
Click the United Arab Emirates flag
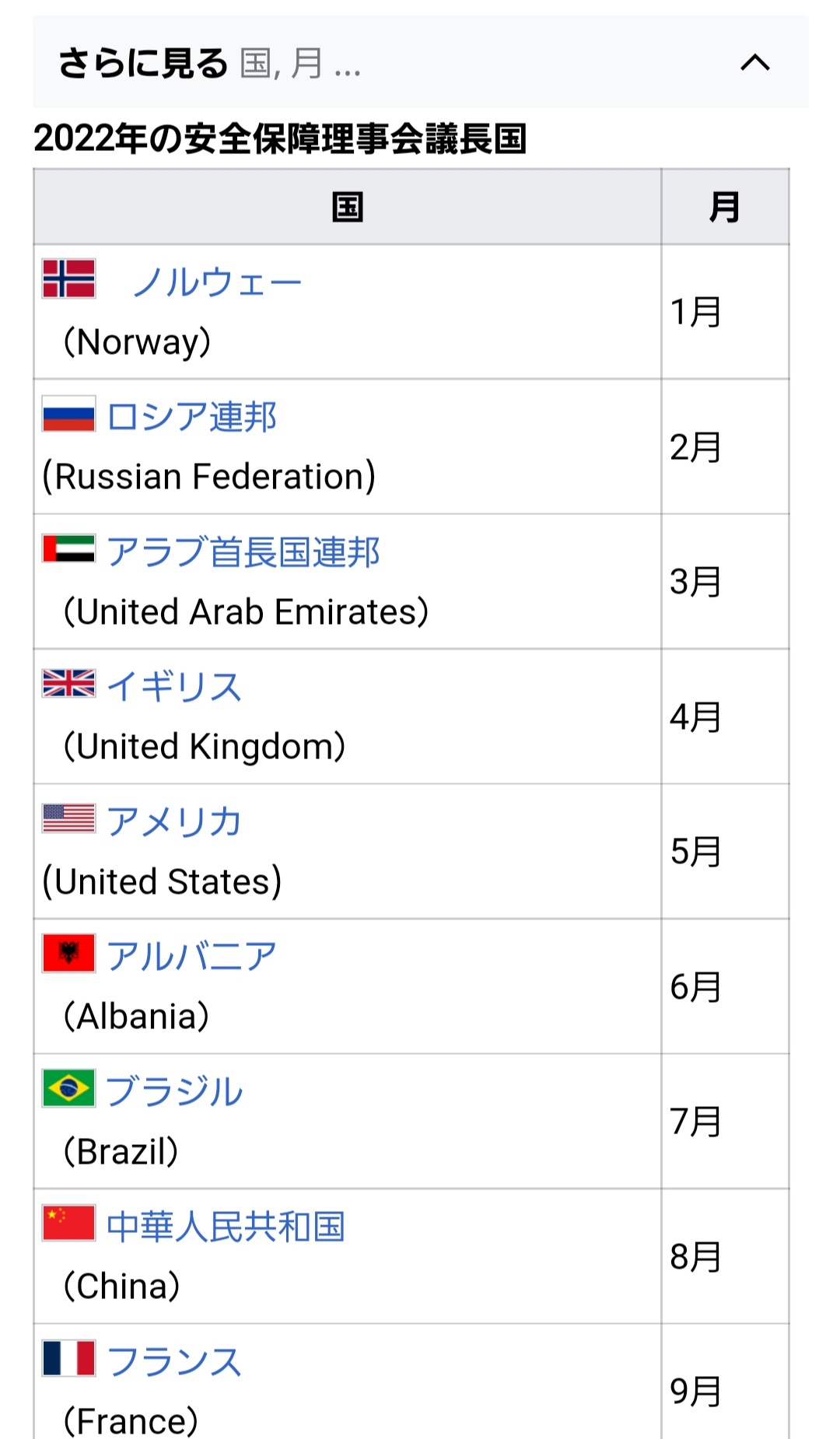(x=69, y=549)
